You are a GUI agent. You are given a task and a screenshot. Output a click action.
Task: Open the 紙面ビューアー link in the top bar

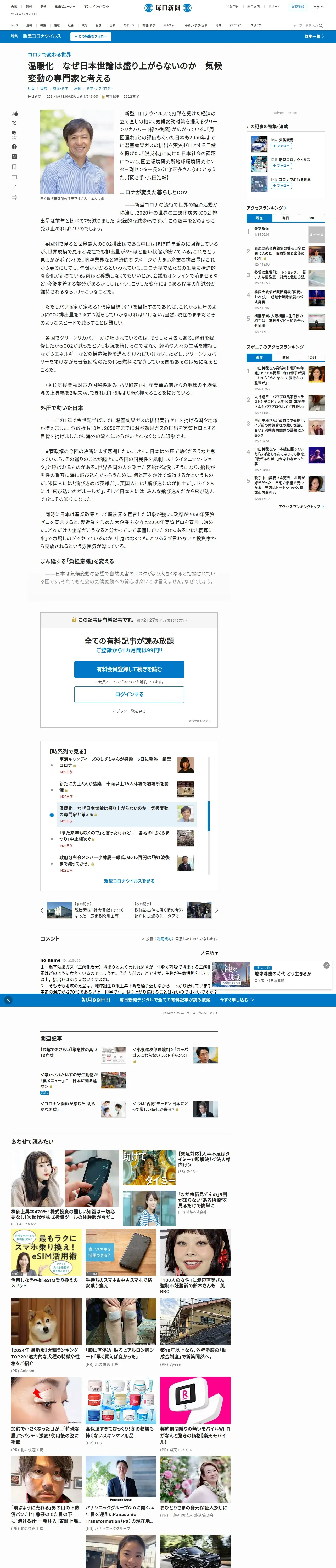[x=65, y=7]
